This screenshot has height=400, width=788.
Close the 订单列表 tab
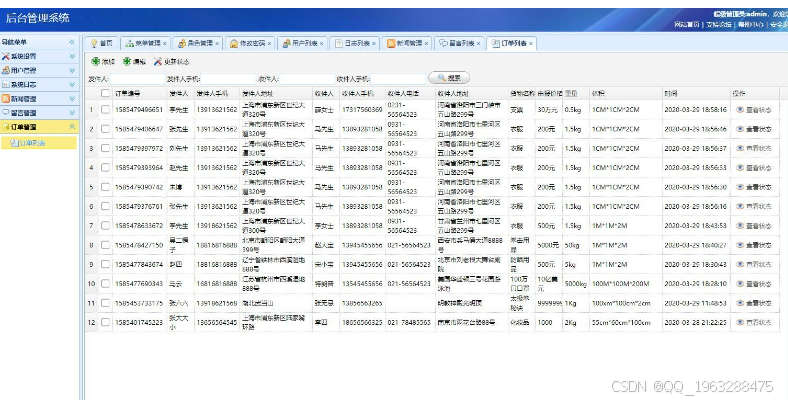pyautogui.click(x=531, y=44)
